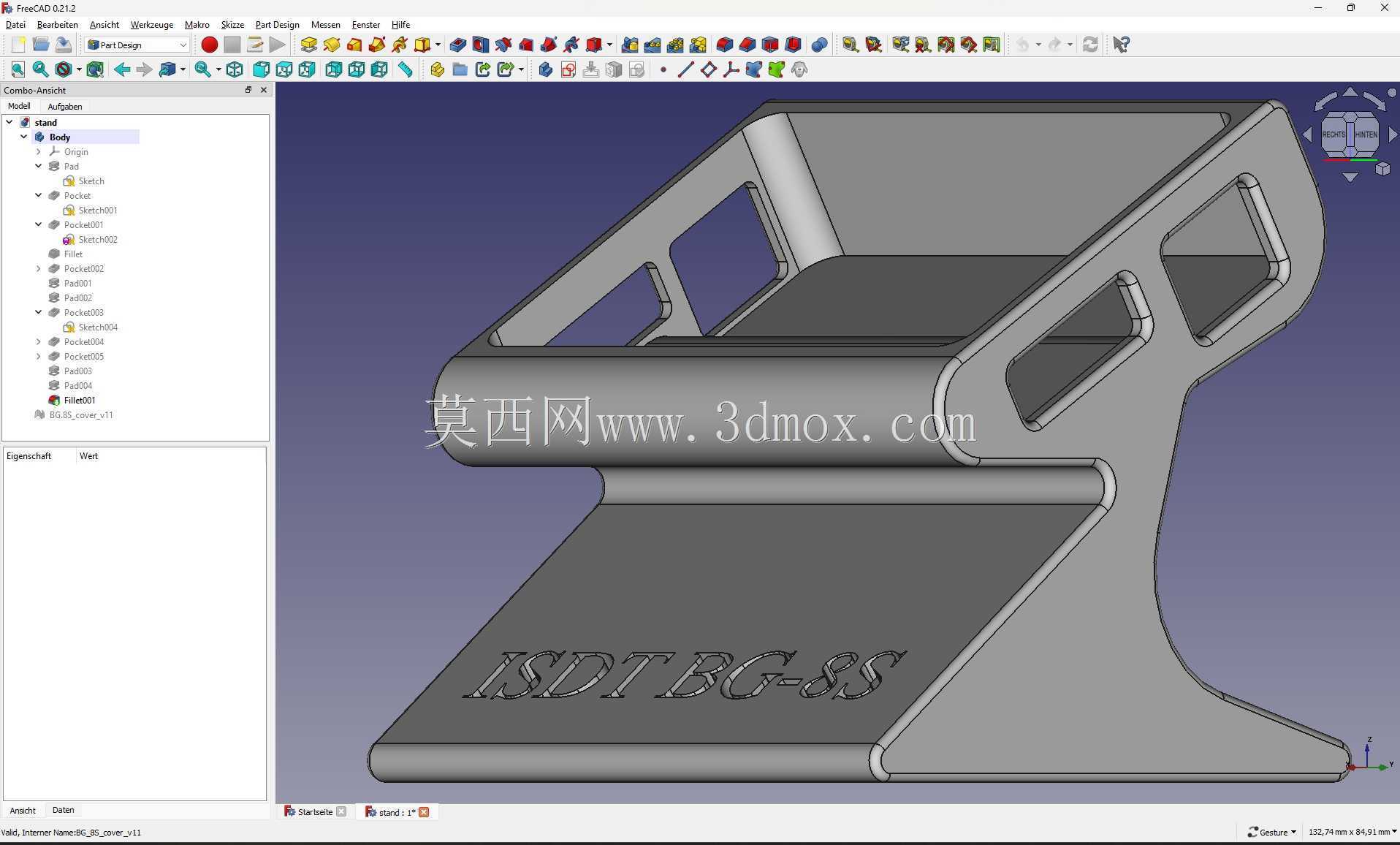Screen dimensions: 1400x845
Task: Toggle all measurements visibility icon
Action: point(946,45)
